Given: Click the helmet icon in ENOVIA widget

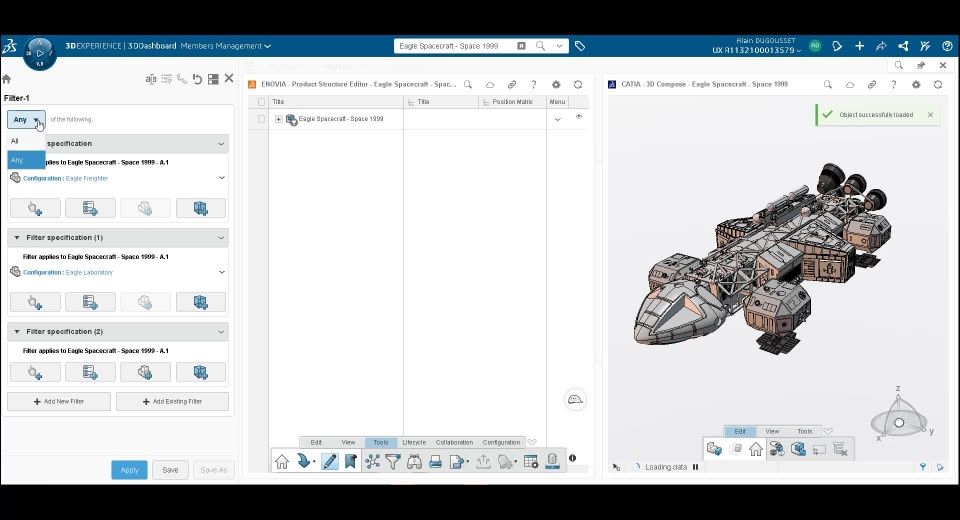Looking at the screenshot, I should (575, 399).
